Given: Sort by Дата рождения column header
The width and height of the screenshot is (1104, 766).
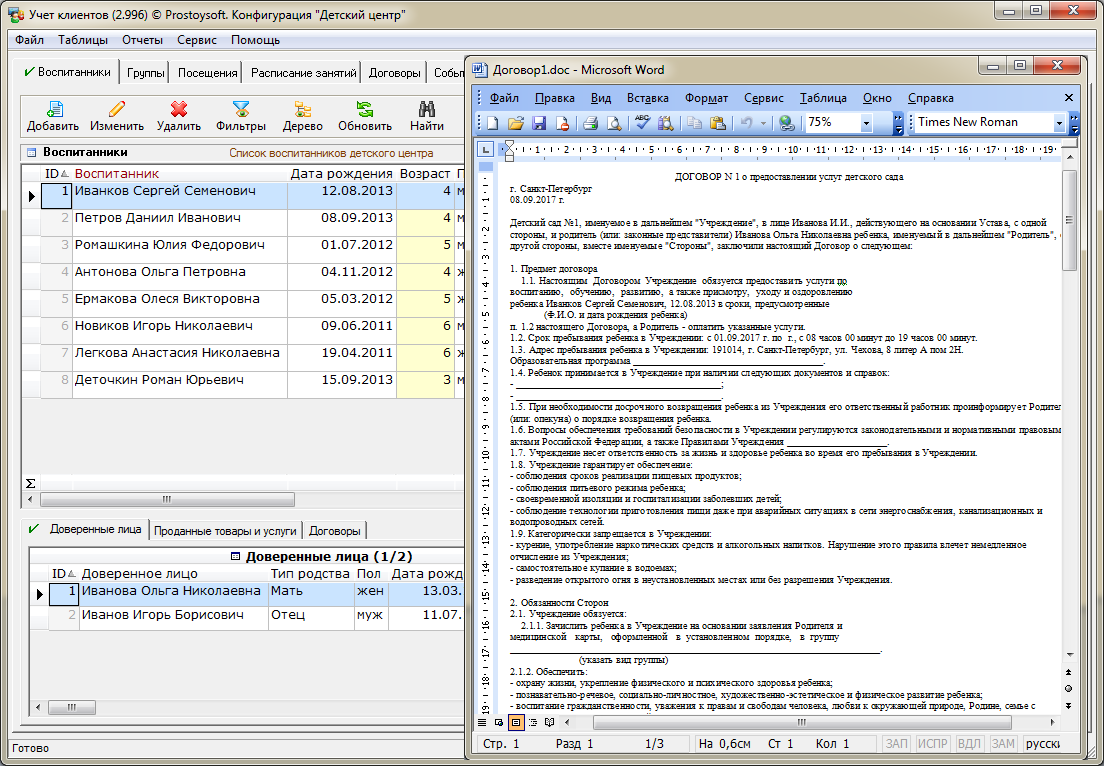Looking at the screenshot, I should (341, 174).
